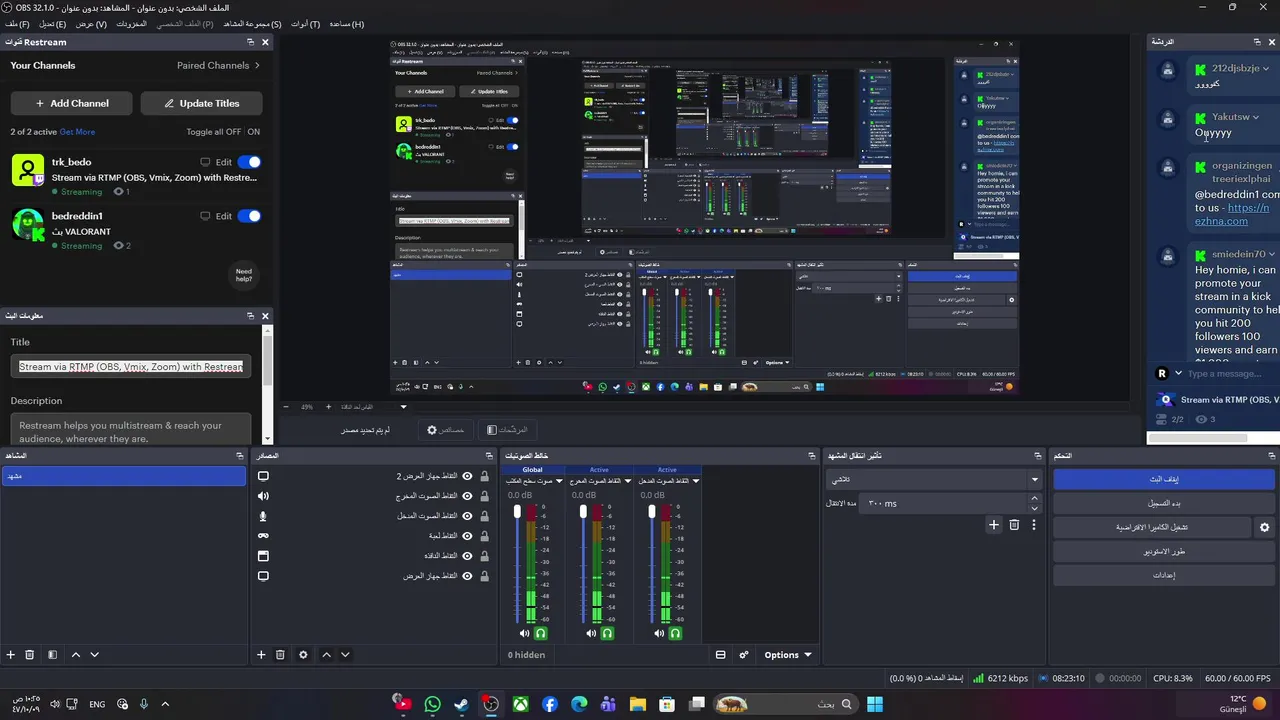Image resolution: width=1280 pixels, height=720 pixels.
Task: Open OBS settings with إعدادات button
Action: tap(1163, 575)
